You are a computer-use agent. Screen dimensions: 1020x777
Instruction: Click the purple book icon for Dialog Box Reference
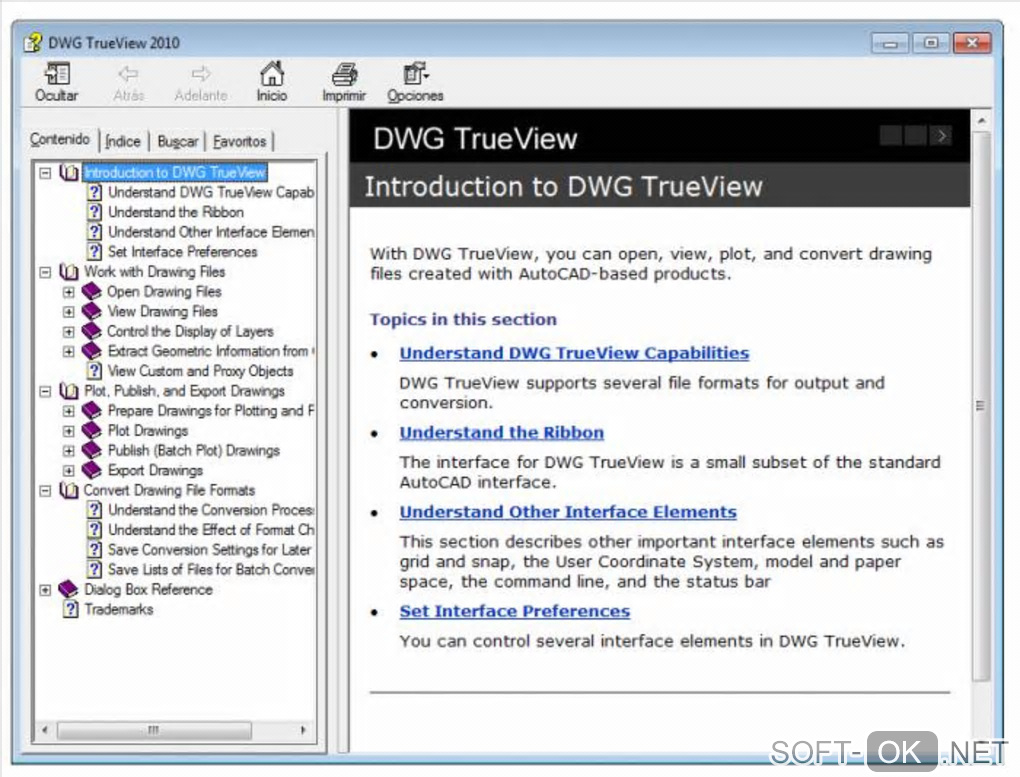68,590
